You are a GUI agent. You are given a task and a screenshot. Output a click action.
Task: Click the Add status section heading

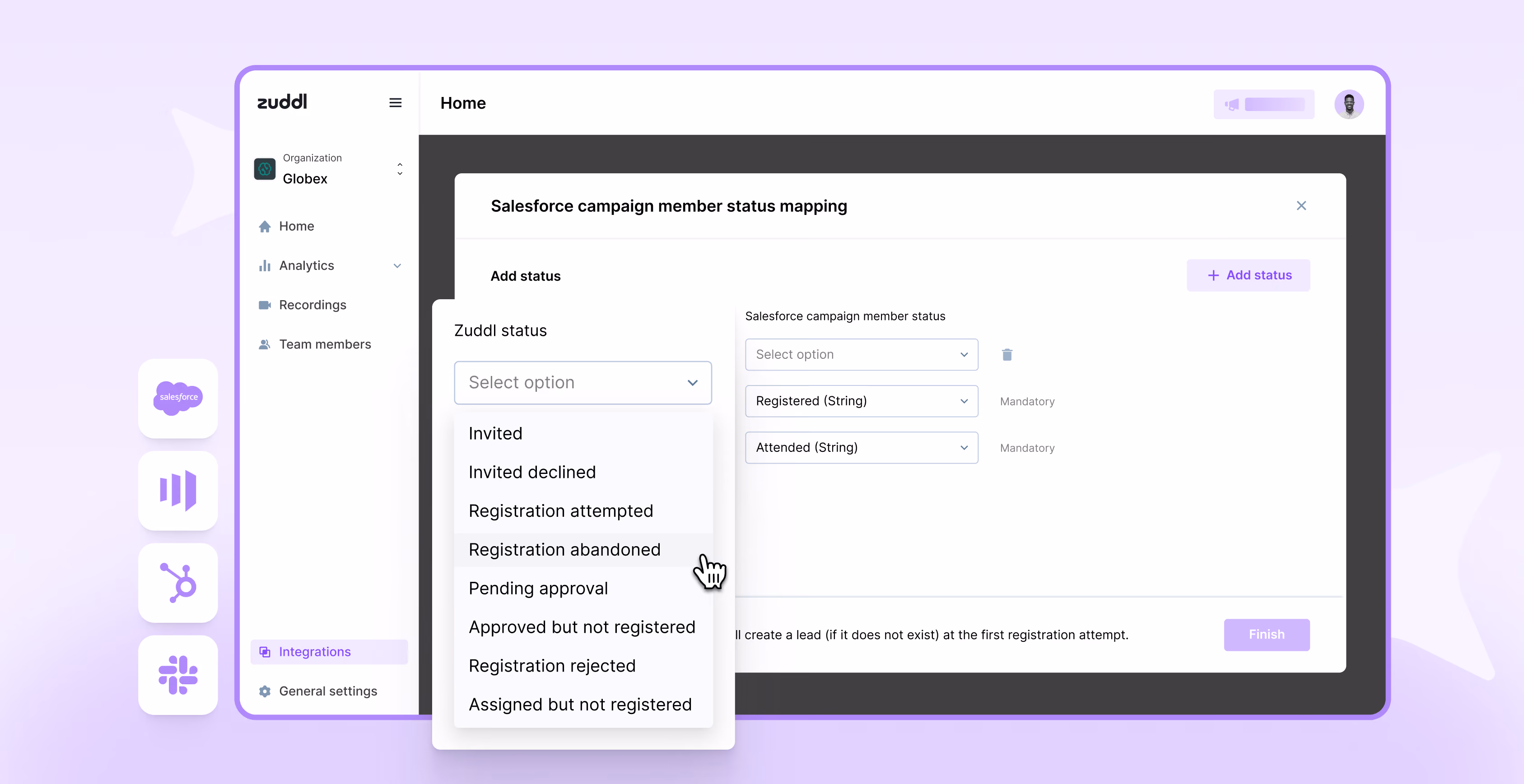525,276
